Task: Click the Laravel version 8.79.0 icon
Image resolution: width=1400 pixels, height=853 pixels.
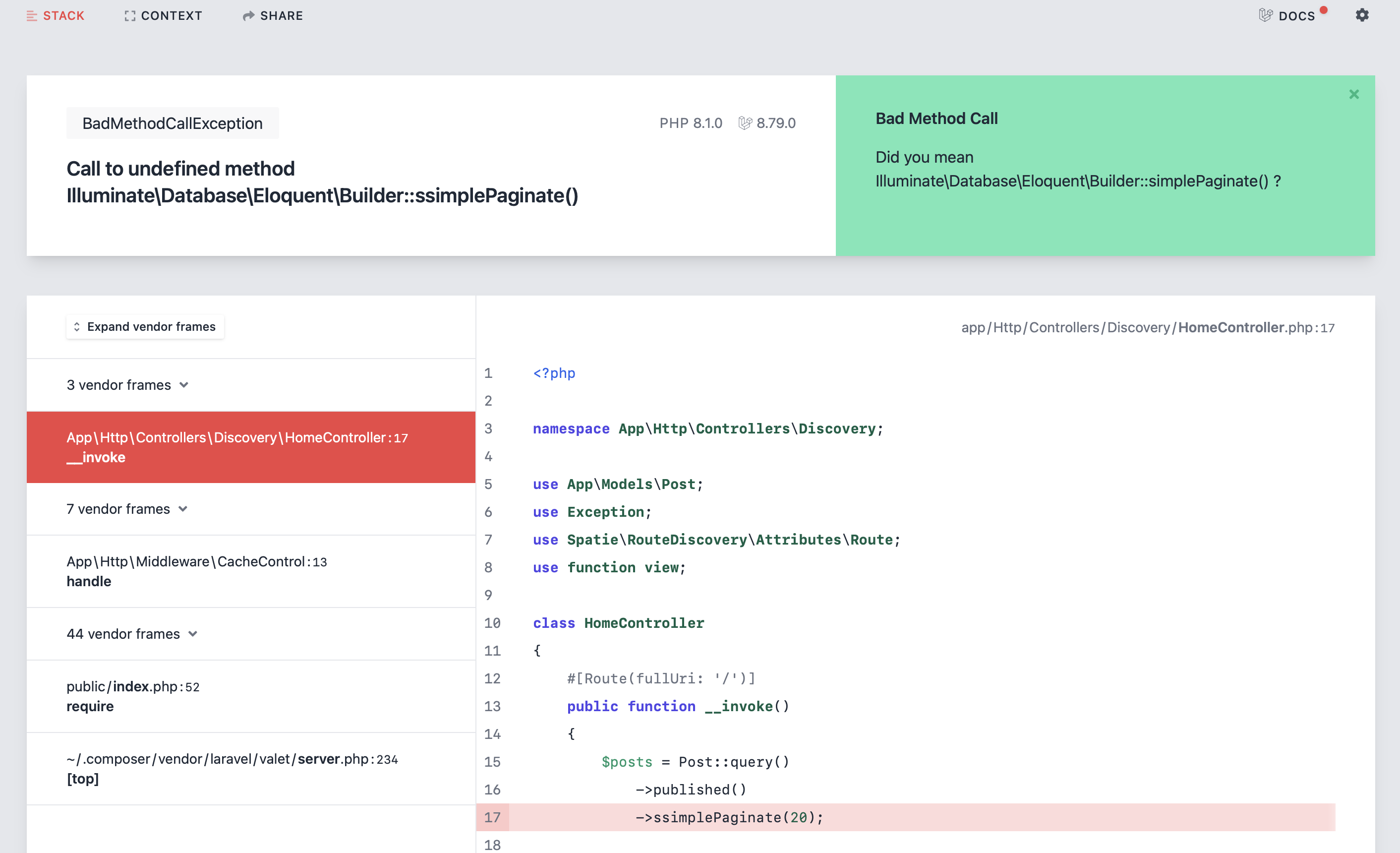Action: (747, 123)
